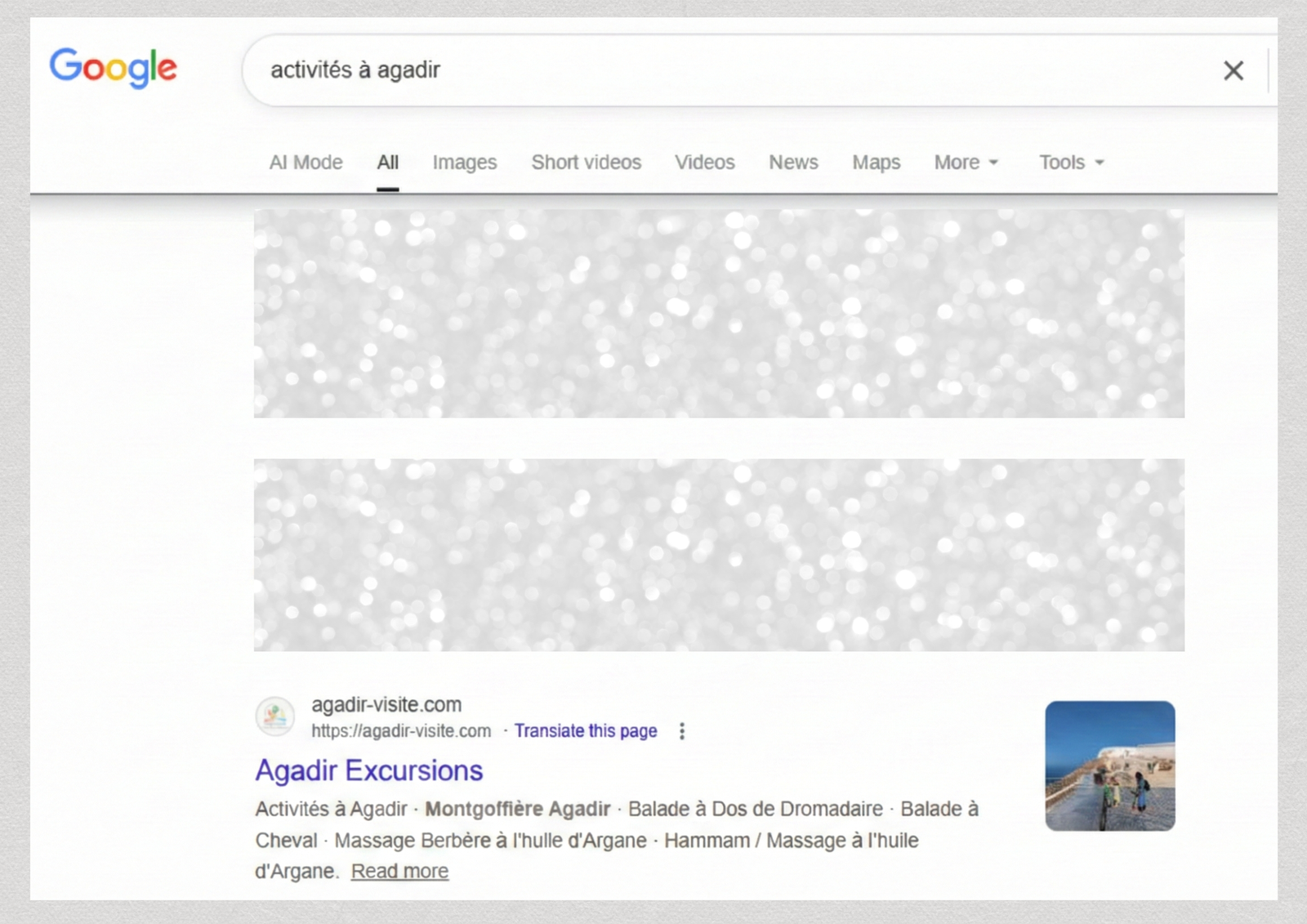Open the Agadir Excursions result thumbnail

pyautogui.click(x=1109, y=766)
